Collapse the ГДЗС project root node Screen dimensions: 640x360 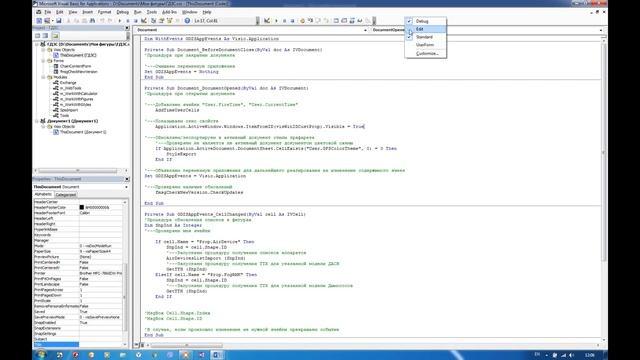(x=37, y=44)
